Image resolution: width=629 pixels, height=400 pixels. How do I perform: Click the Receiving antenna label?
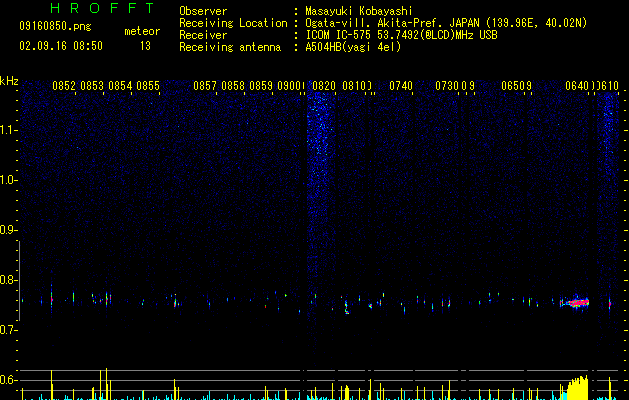click(x=230, y=47)
